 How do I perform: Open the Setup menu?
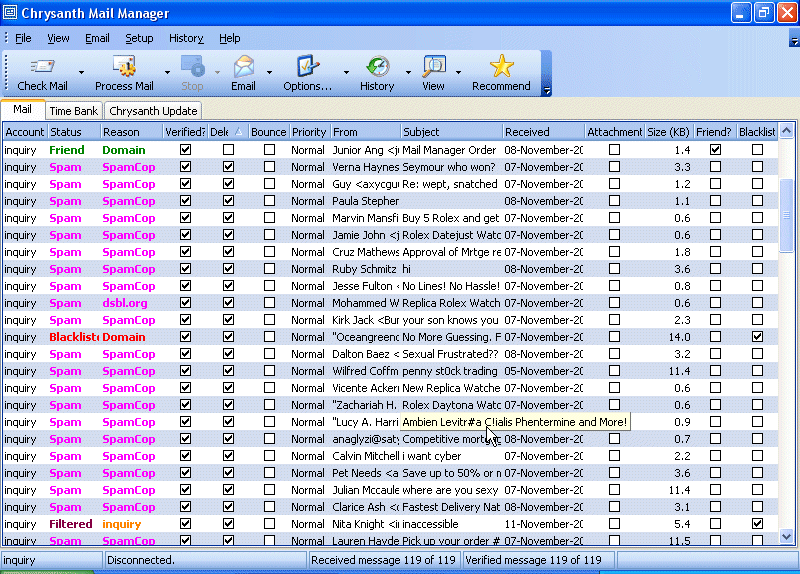click(139, 38)
